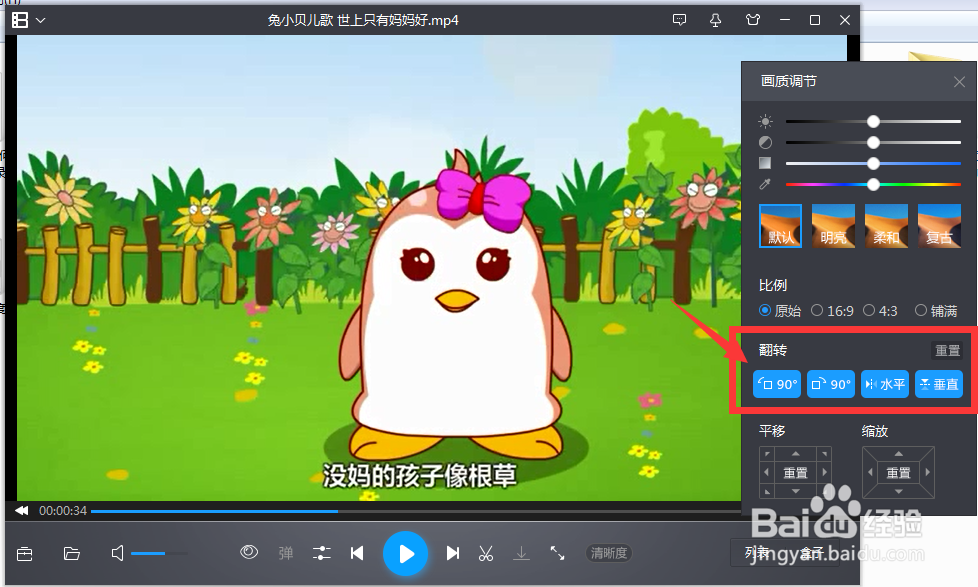This screenshot has height=587, width=978.
Task: Enter fullscreen with the expand arrows icon
Action: [557, 553]
